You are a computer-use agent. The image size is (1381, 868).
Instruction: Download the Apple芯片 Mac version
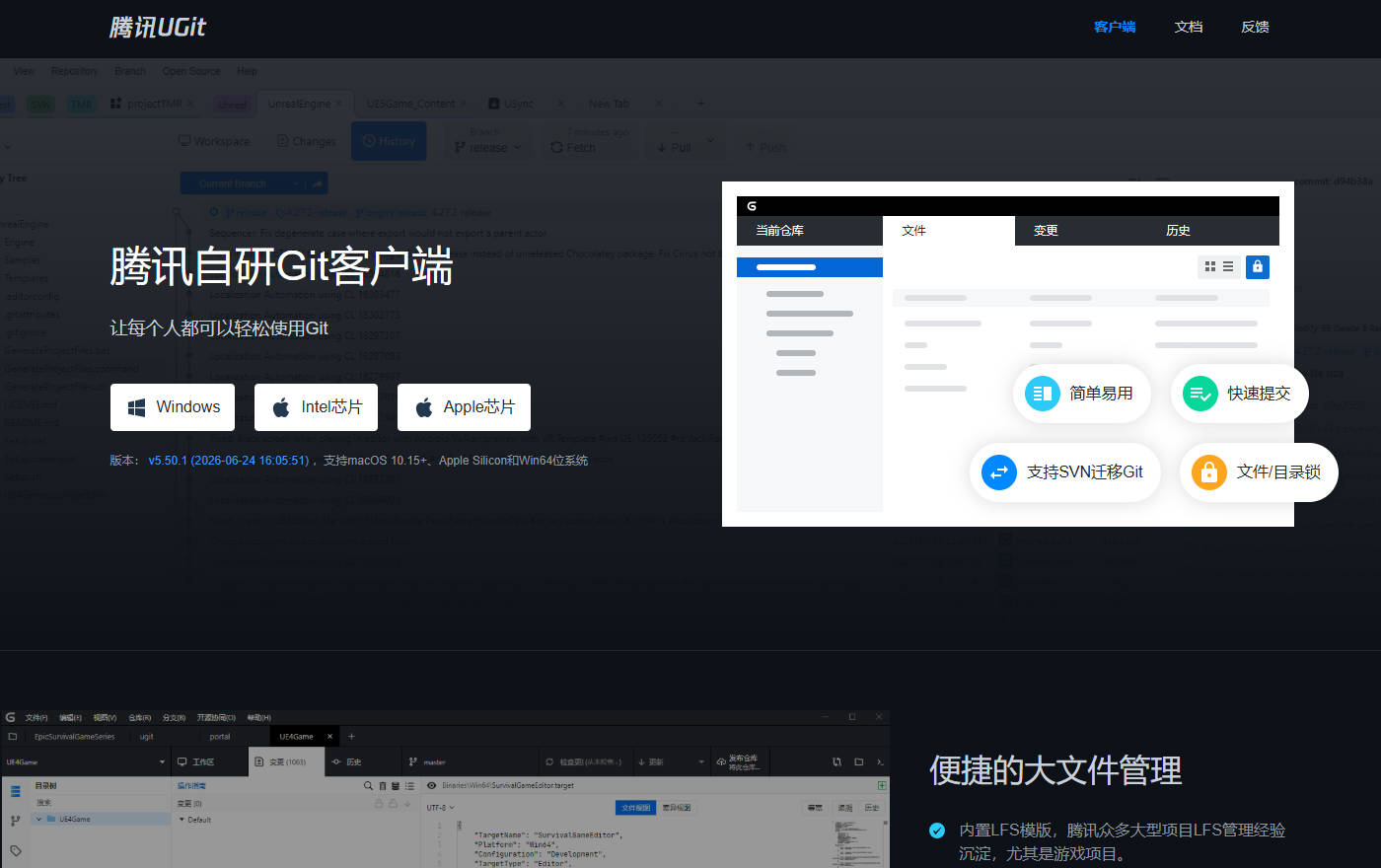(x=464, y=407)
